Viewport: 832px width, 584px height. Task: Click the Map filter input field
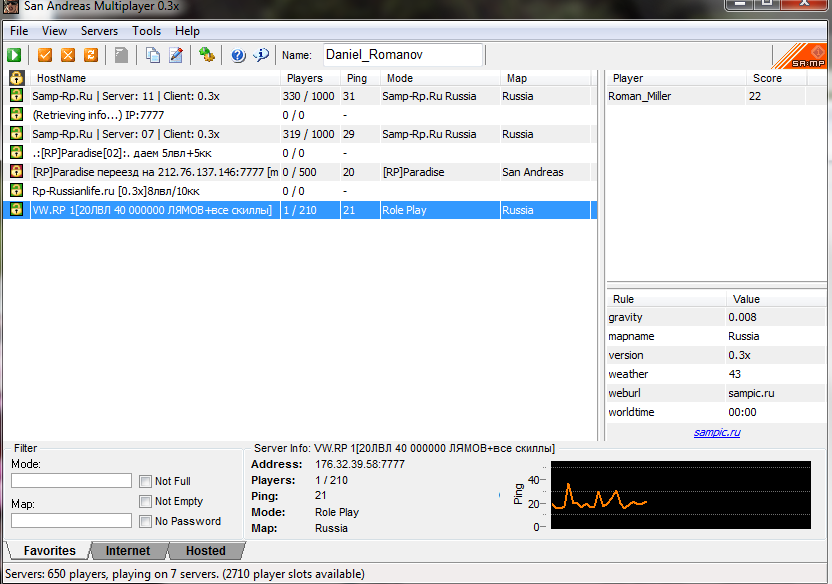click(x=71, y=520)
